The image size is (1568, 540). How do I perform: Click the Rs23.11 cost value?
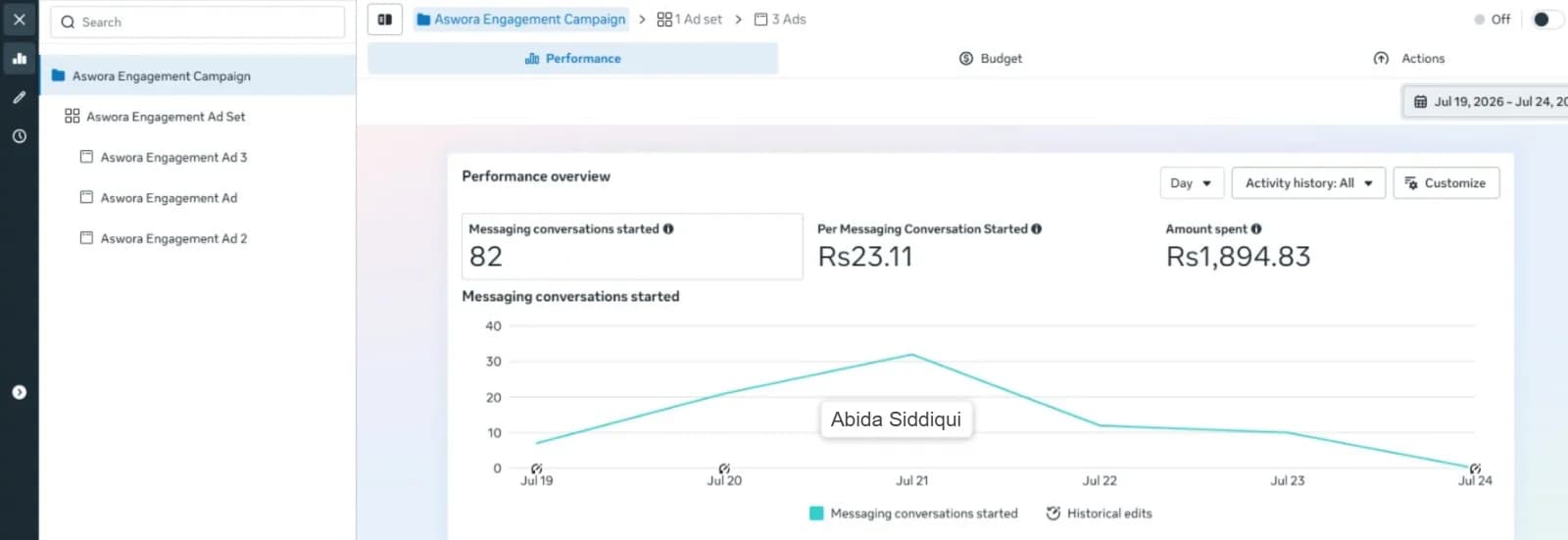(x=865, y=257)
